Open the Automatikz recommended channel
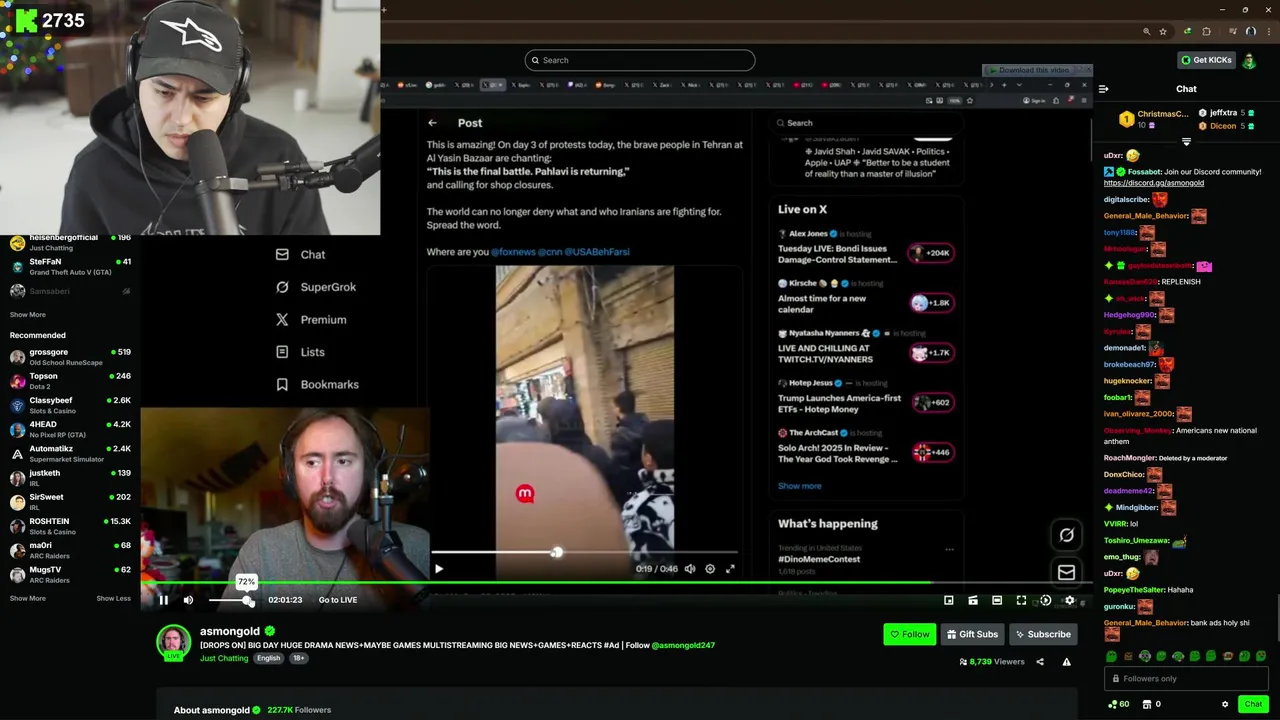1280x720 pixels. click(x=70, y=453)
